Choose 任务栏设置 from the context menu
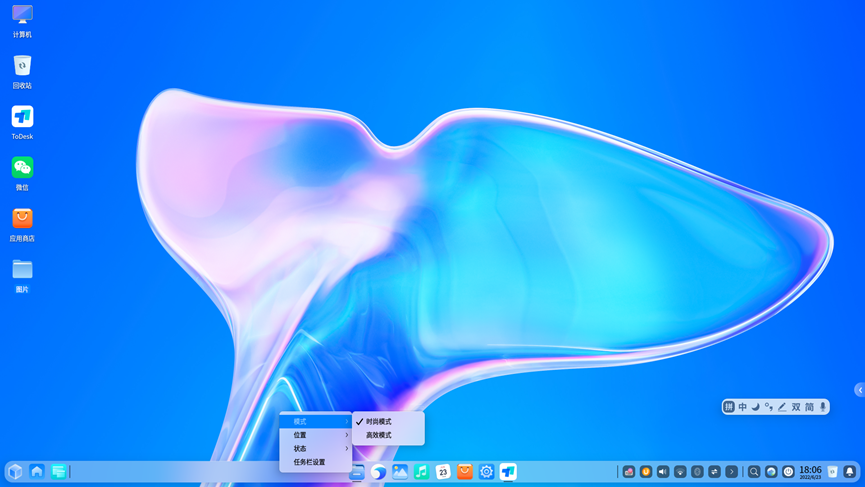The width and height of the screenshot is (865, 487). [x=316, y=462]
